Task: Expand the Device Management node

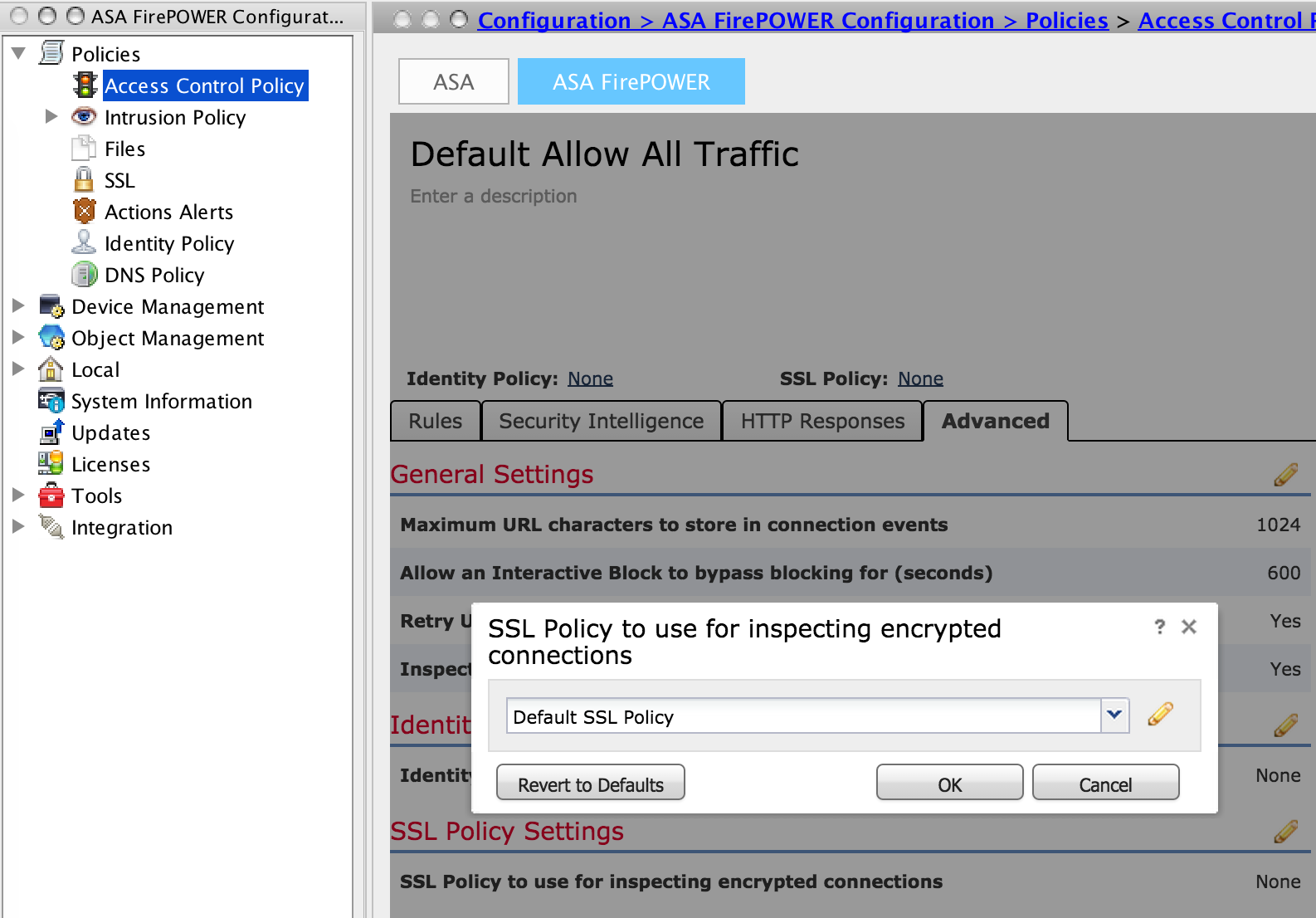Action: [x=18, y=305]
